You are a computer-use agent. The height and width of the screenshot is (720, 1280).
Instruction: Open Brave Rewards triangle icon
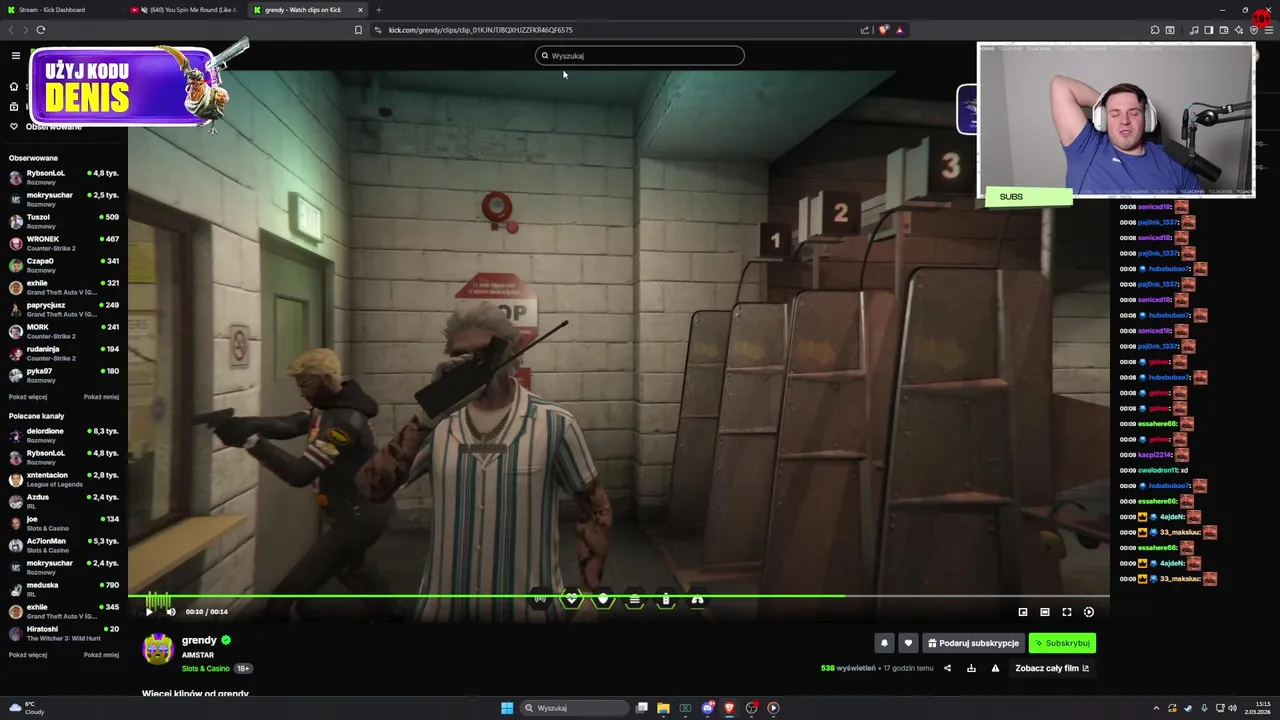point(899,30)
